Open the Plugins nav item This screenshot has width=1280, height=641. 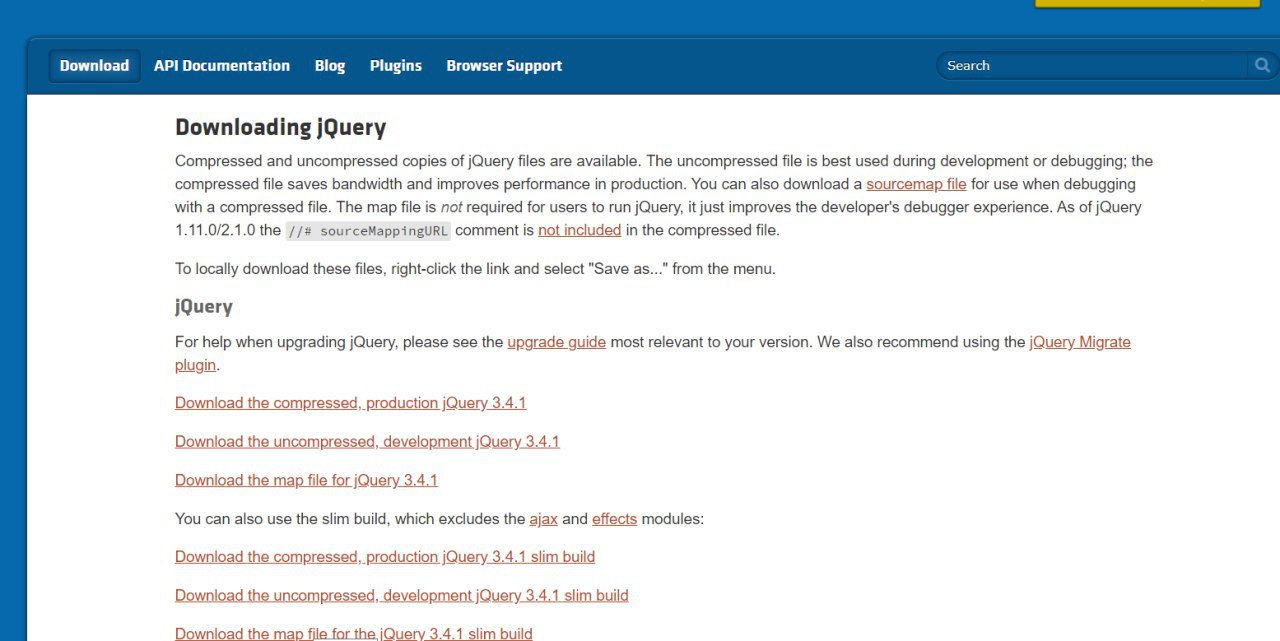tap(396, 66)
